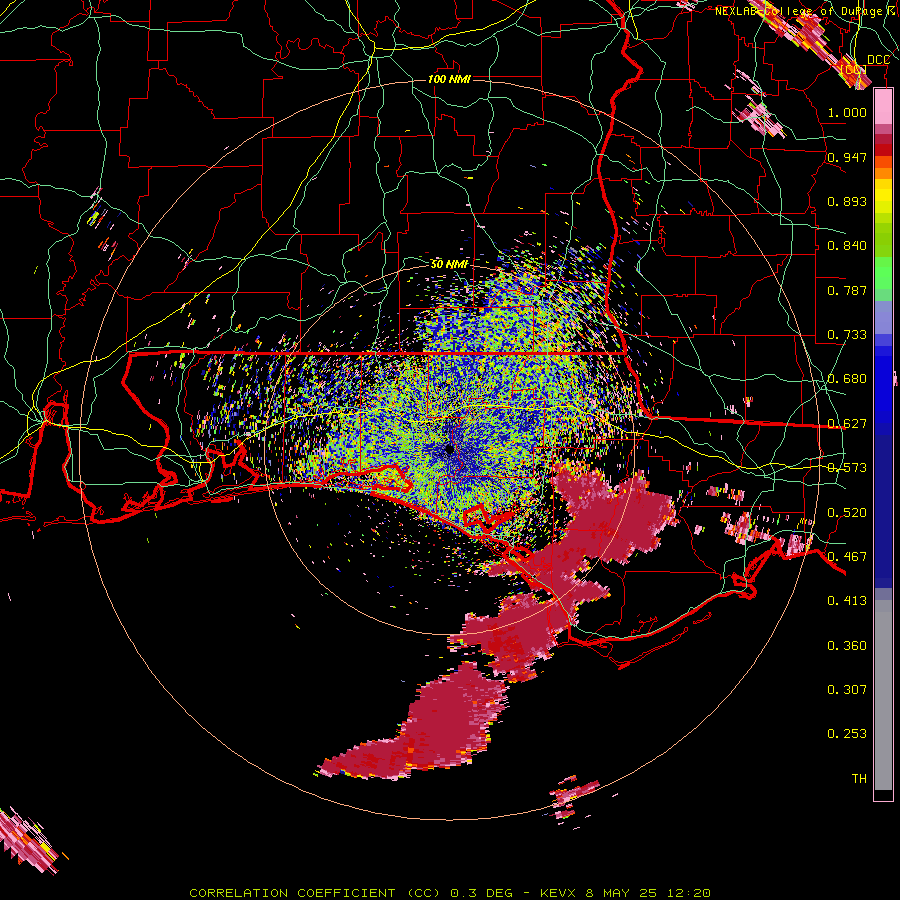Click the 0.627 legend value
The width and height of the screenshot is (900, 900).
tap(847, 423)
